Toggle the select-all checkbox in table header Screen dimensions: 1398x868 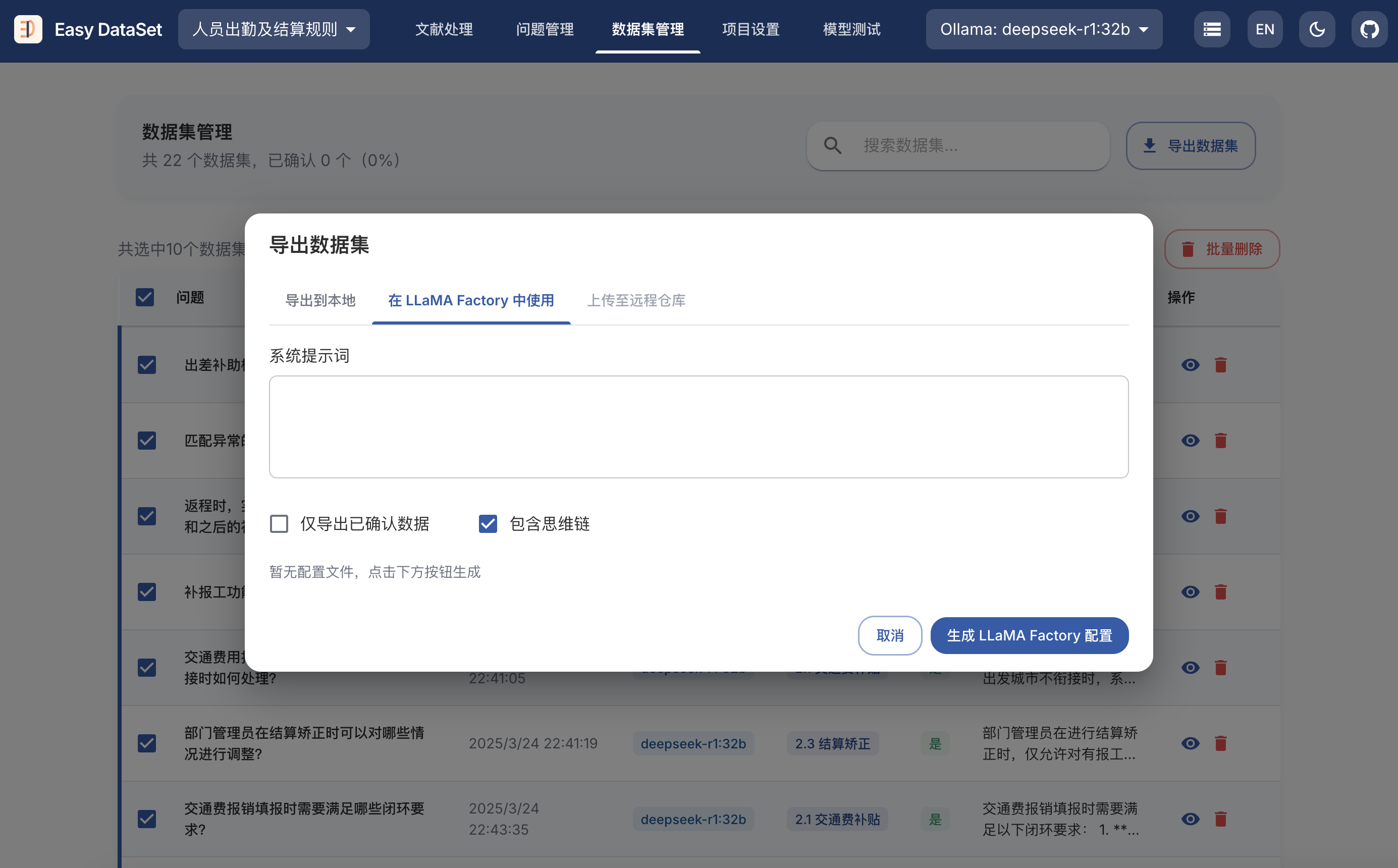click(x=145, y=297)
